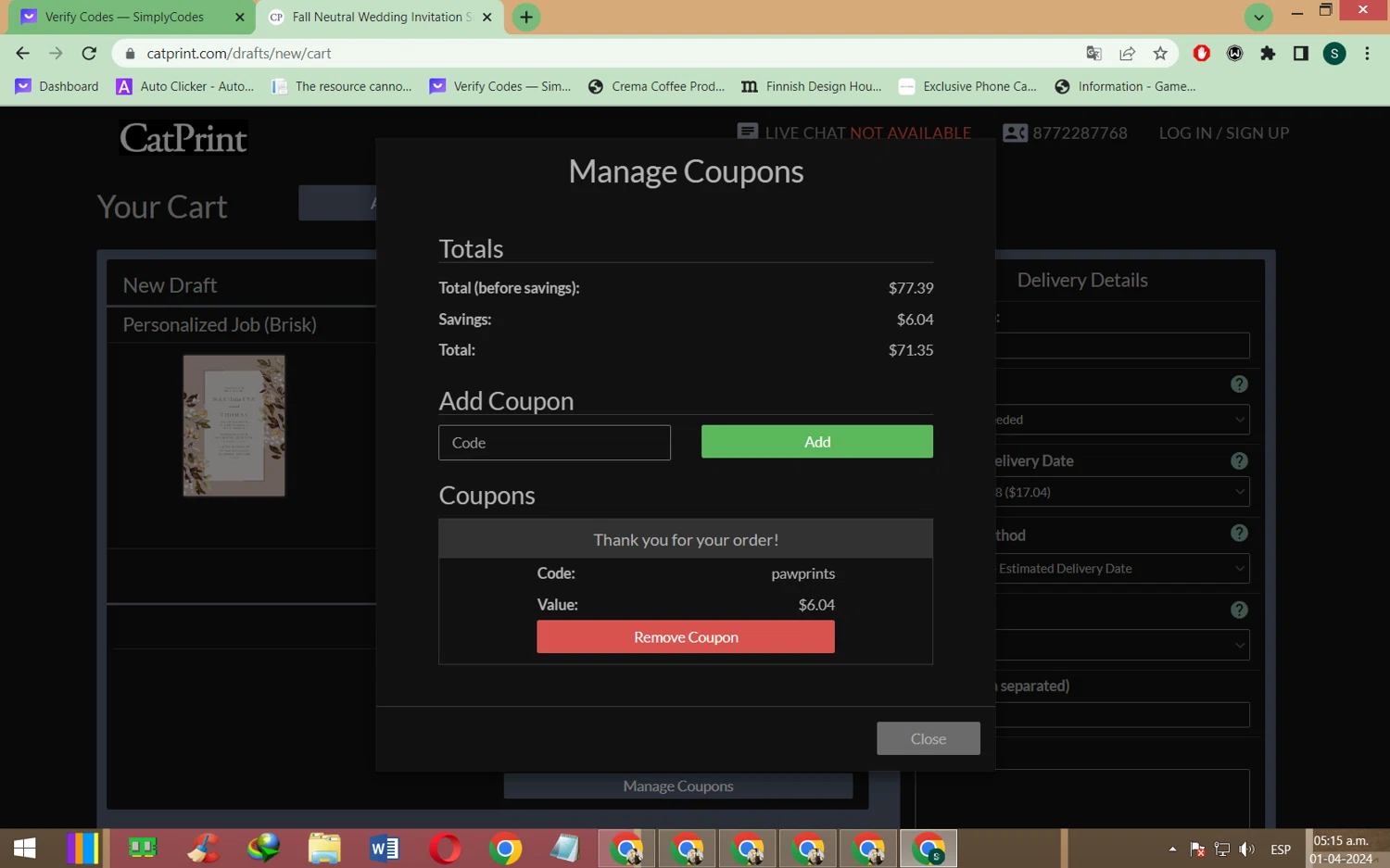The image size is (1390, 868).
Task: Open the Crema Coffee Prod... bookmark
Action: 657,86
